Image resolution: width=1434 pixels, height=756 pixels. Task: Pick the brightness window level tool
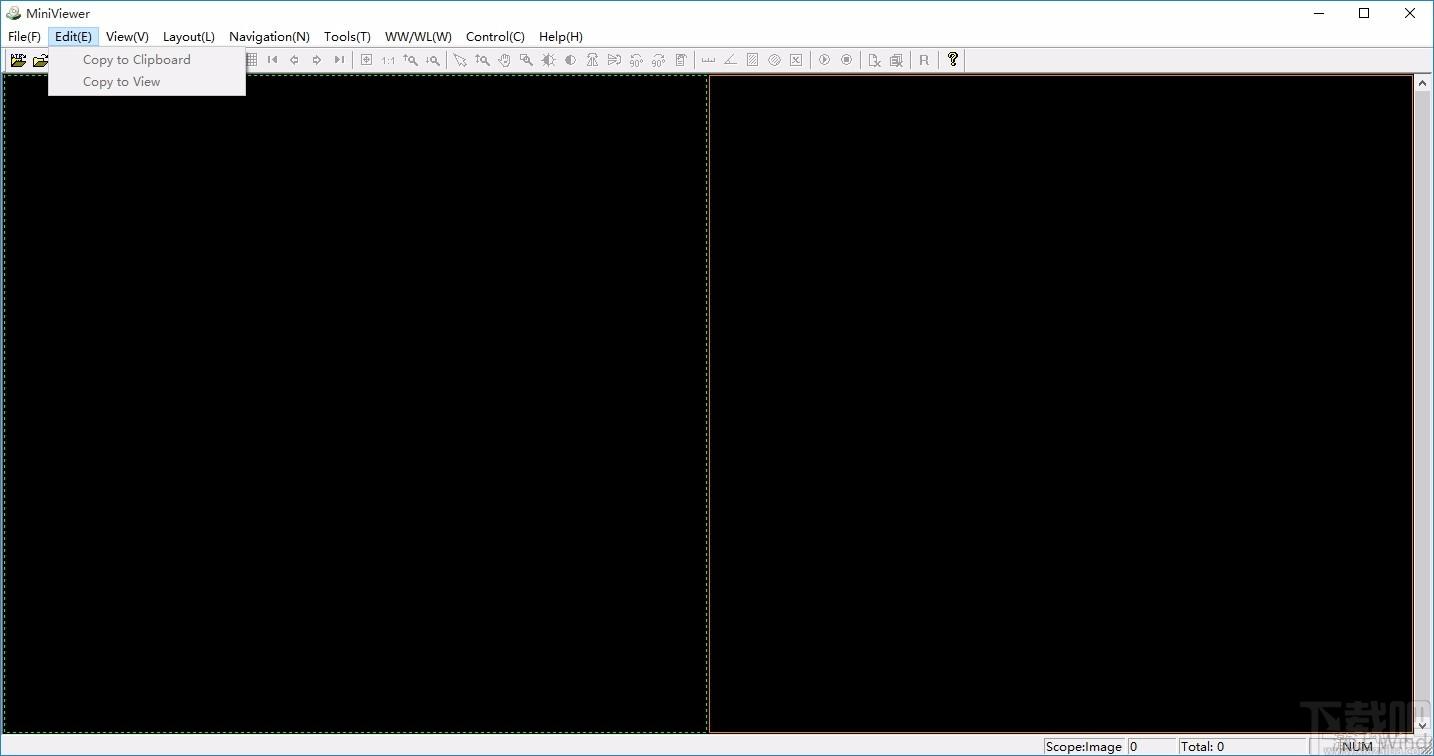[548, 60]
